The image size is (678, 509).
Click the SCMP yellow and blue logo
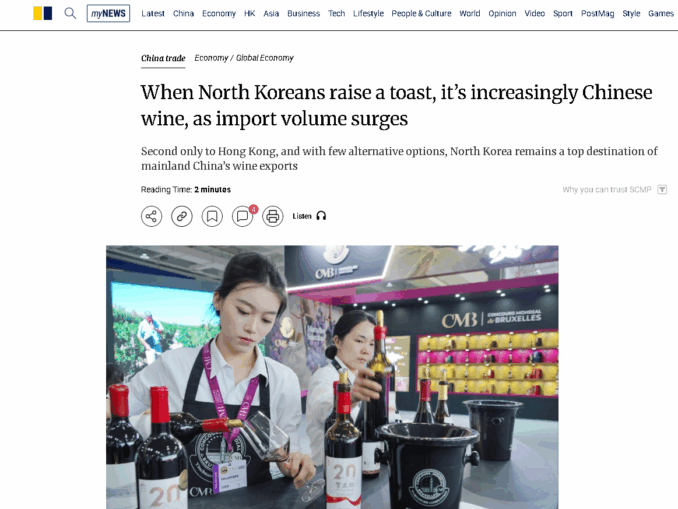click(x=43, y=13)
